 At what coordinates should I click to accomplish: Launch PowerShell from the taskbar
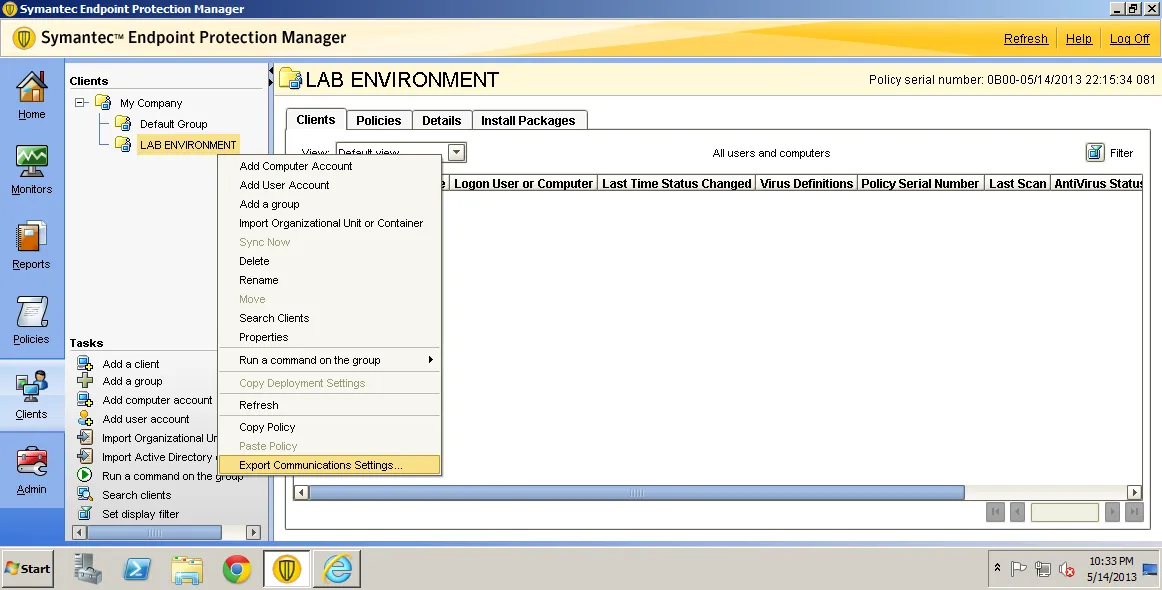pyautogui.click(x=137, y=569)
